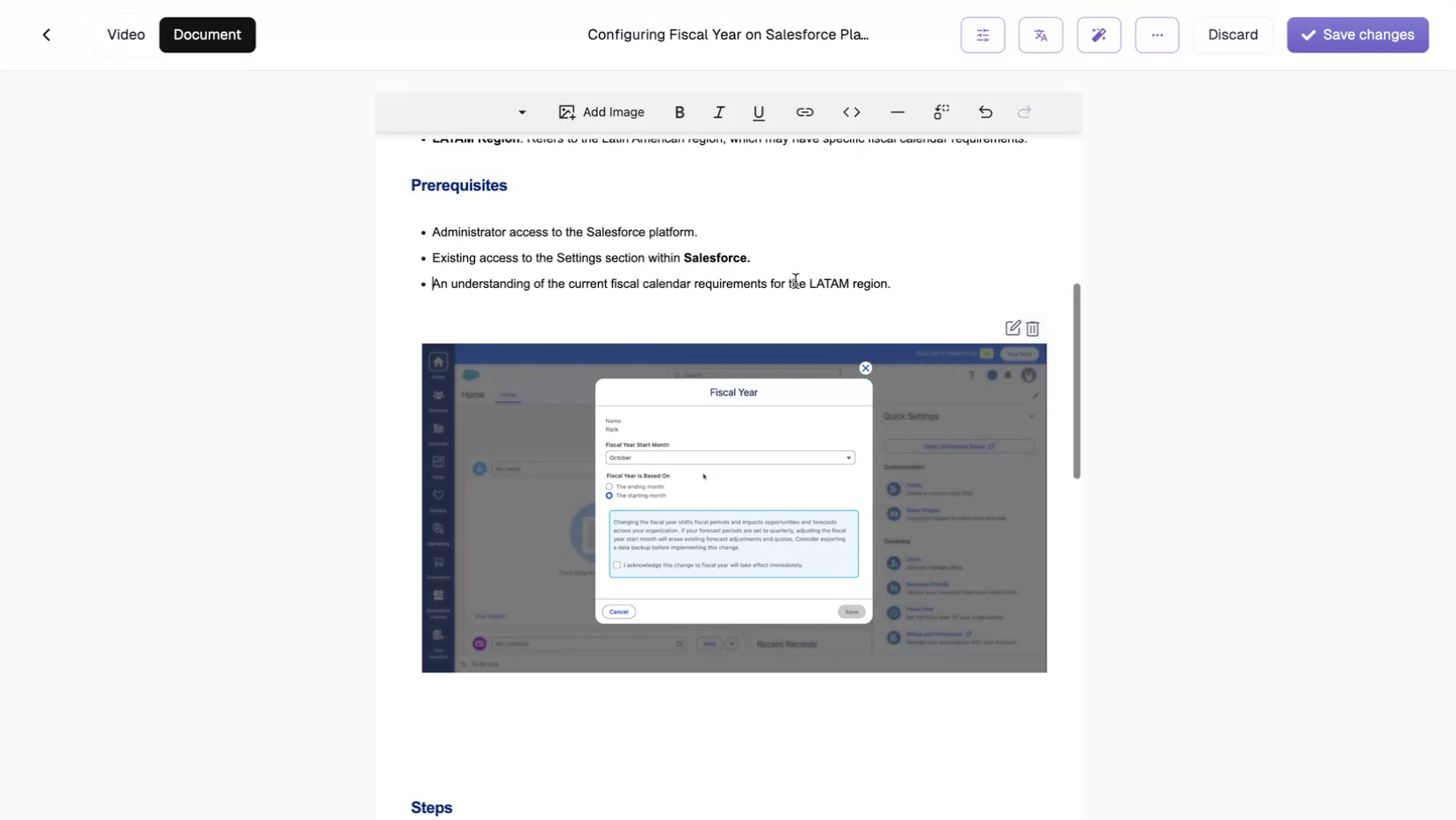Click the back arrow at top left
This screenshot has width=1456, height=820.
coord(46,34)
